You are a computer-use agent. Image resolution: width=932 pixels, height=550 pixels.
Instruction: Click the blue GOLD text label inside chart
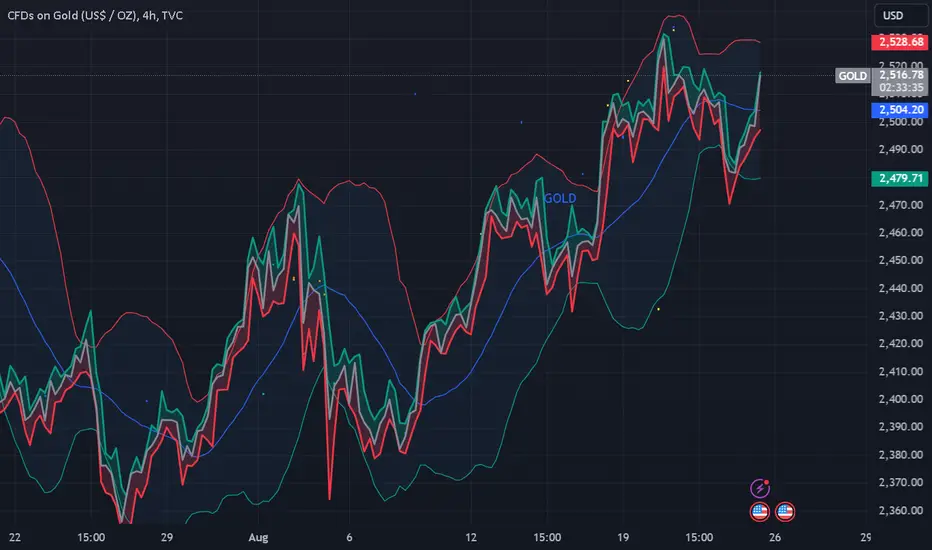tap(560, 198)
